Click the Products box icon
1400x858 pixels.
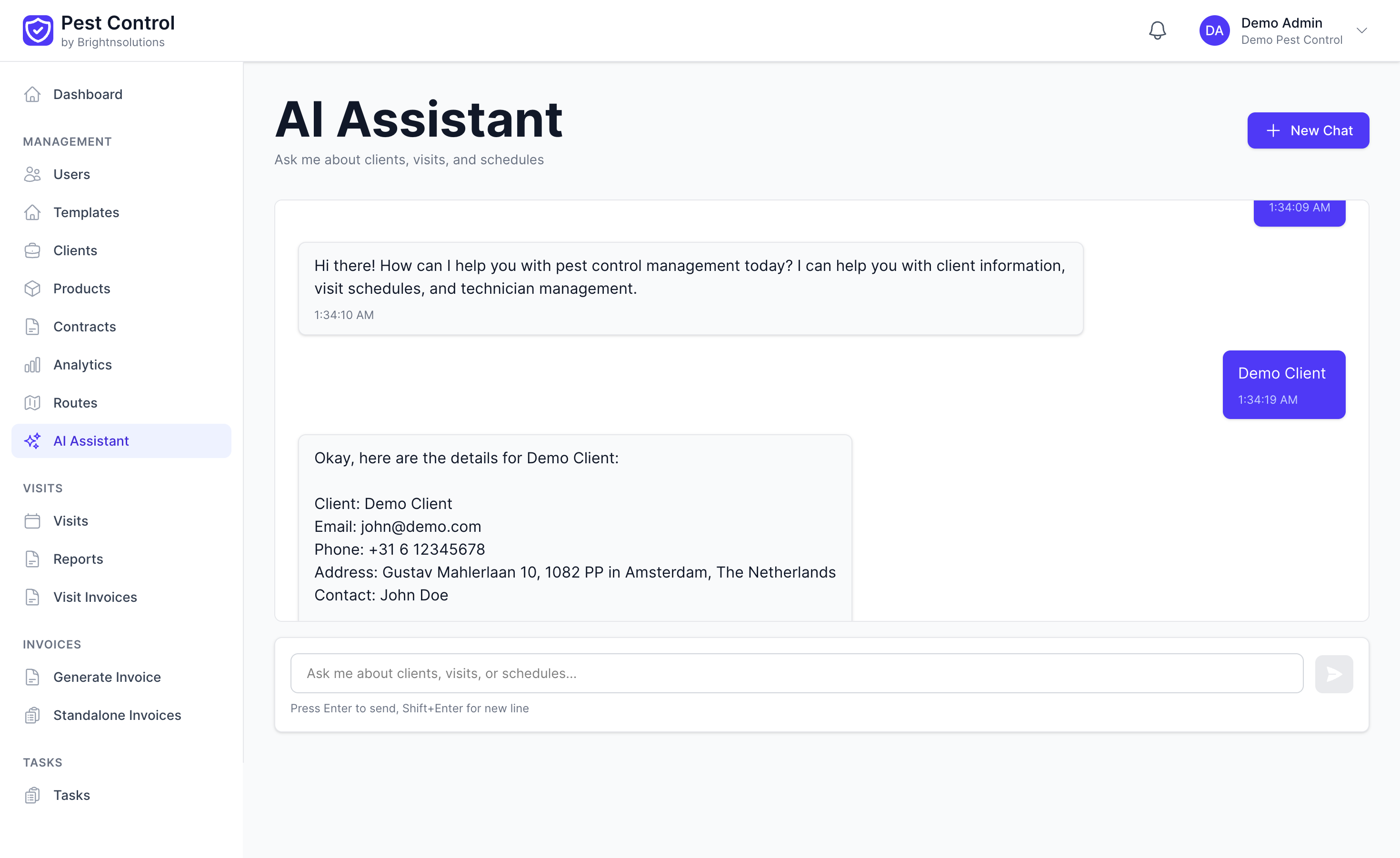pos(32,289)
